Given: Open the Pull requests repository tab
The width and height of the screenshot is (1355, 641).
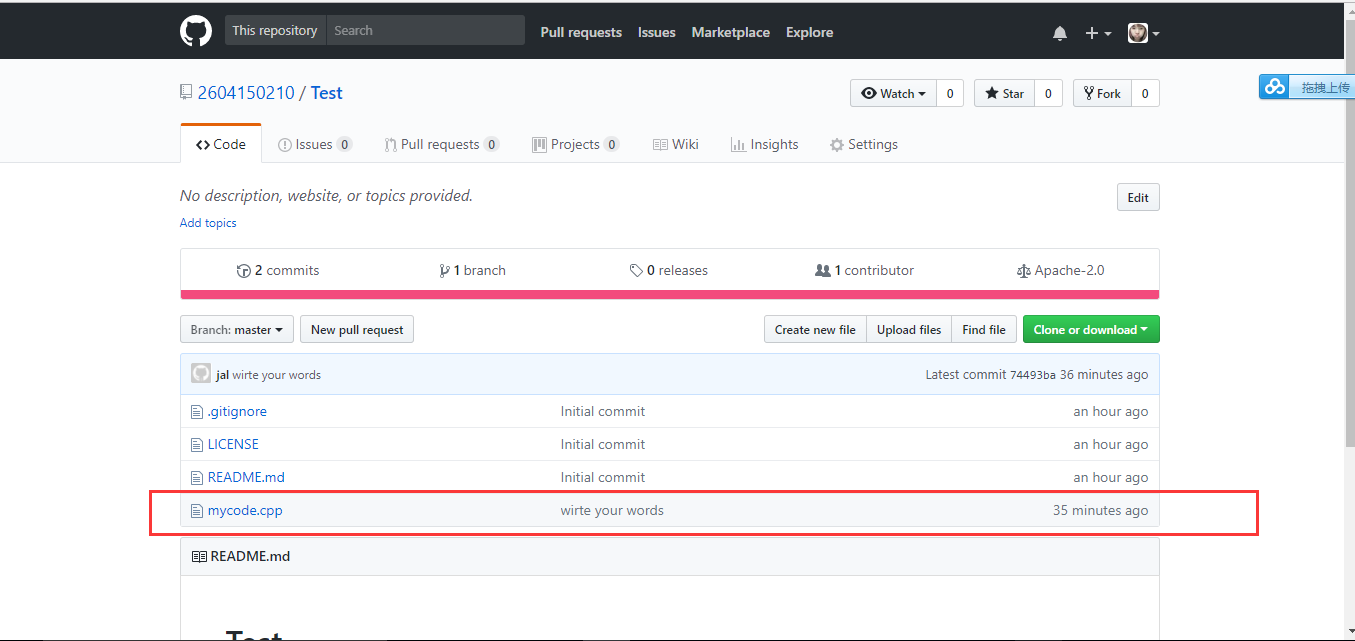Looking at the screenshot, I should click(442, 144).
